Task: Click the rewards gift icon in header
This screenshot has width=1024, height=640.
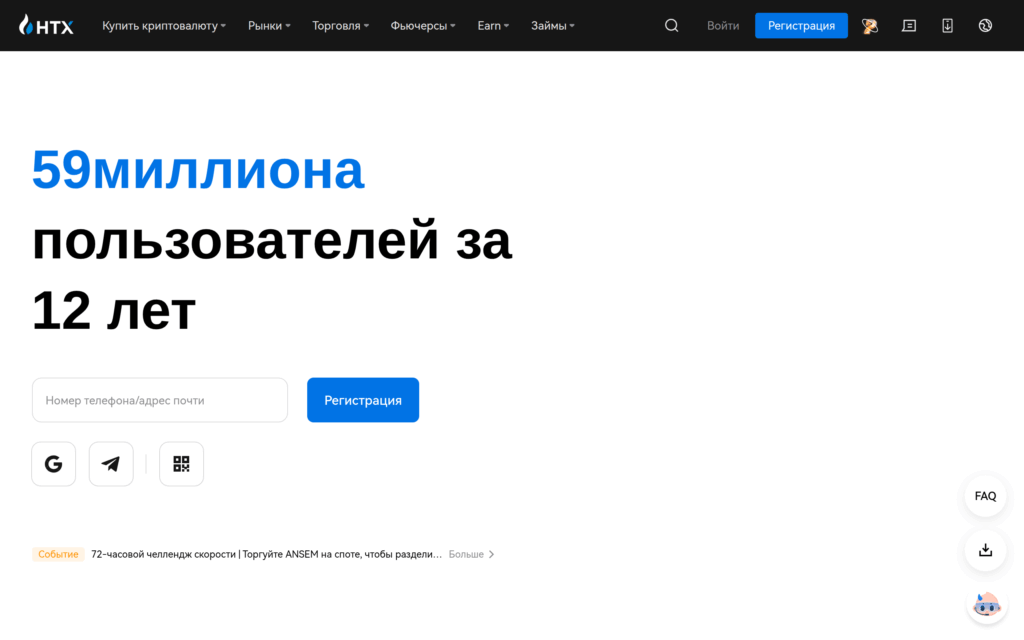Action: coord(869,25)
